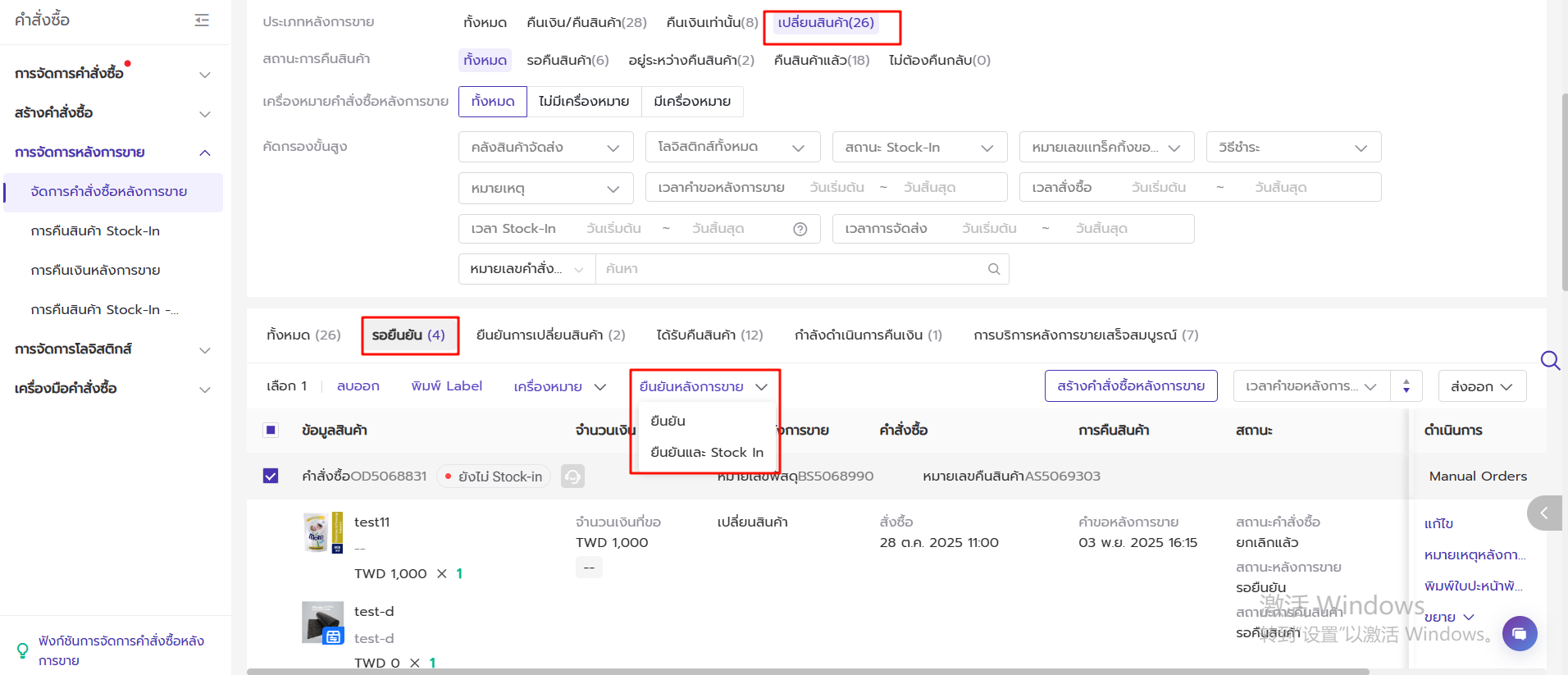Expand the สถานะ Stock-In dropdown
Viewport: 1568px width, 675px height.
coord(918,148)
